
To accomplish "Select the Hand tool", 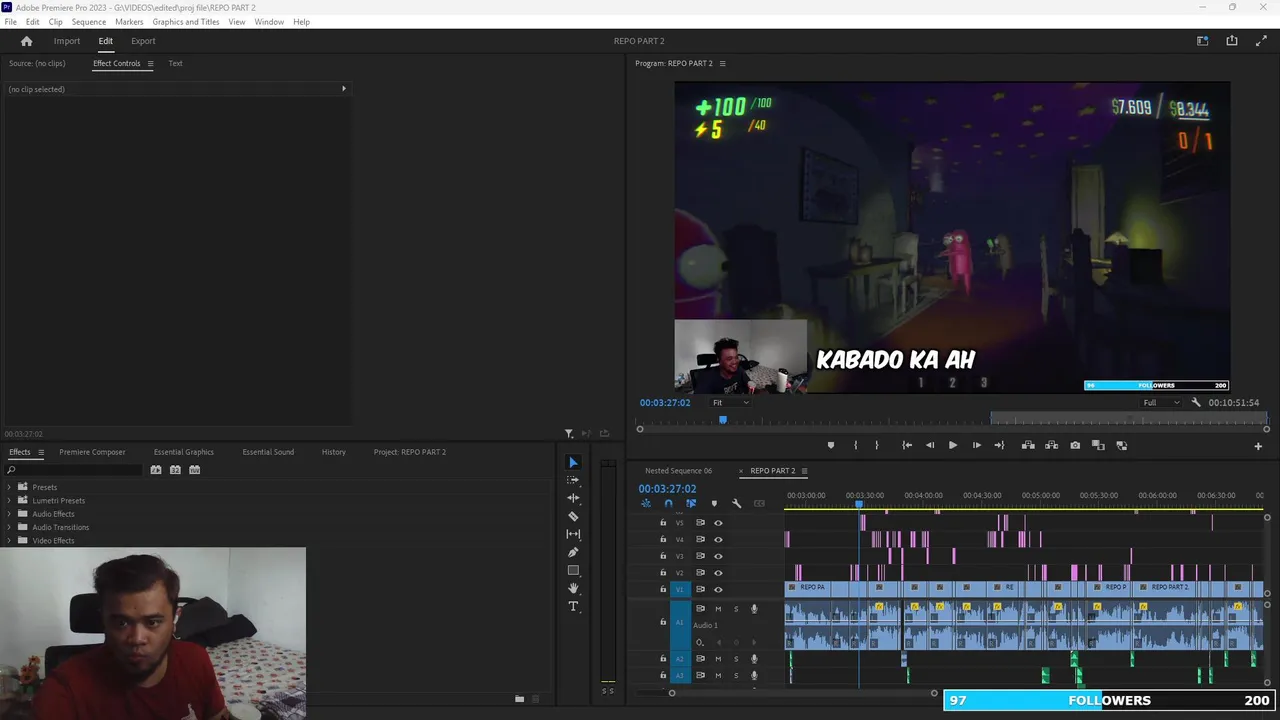I will (573, 588).
